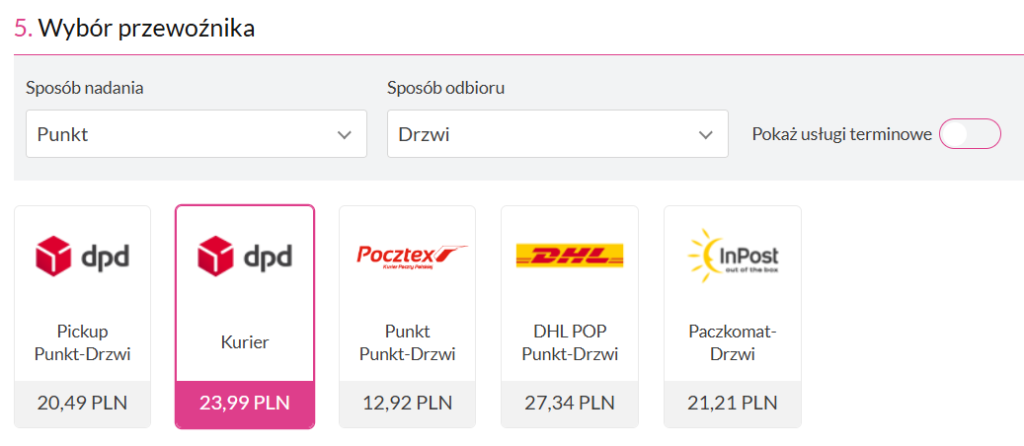Click the DPD logo on Pickup card
Screen dimensions: 1024x446
82,256
